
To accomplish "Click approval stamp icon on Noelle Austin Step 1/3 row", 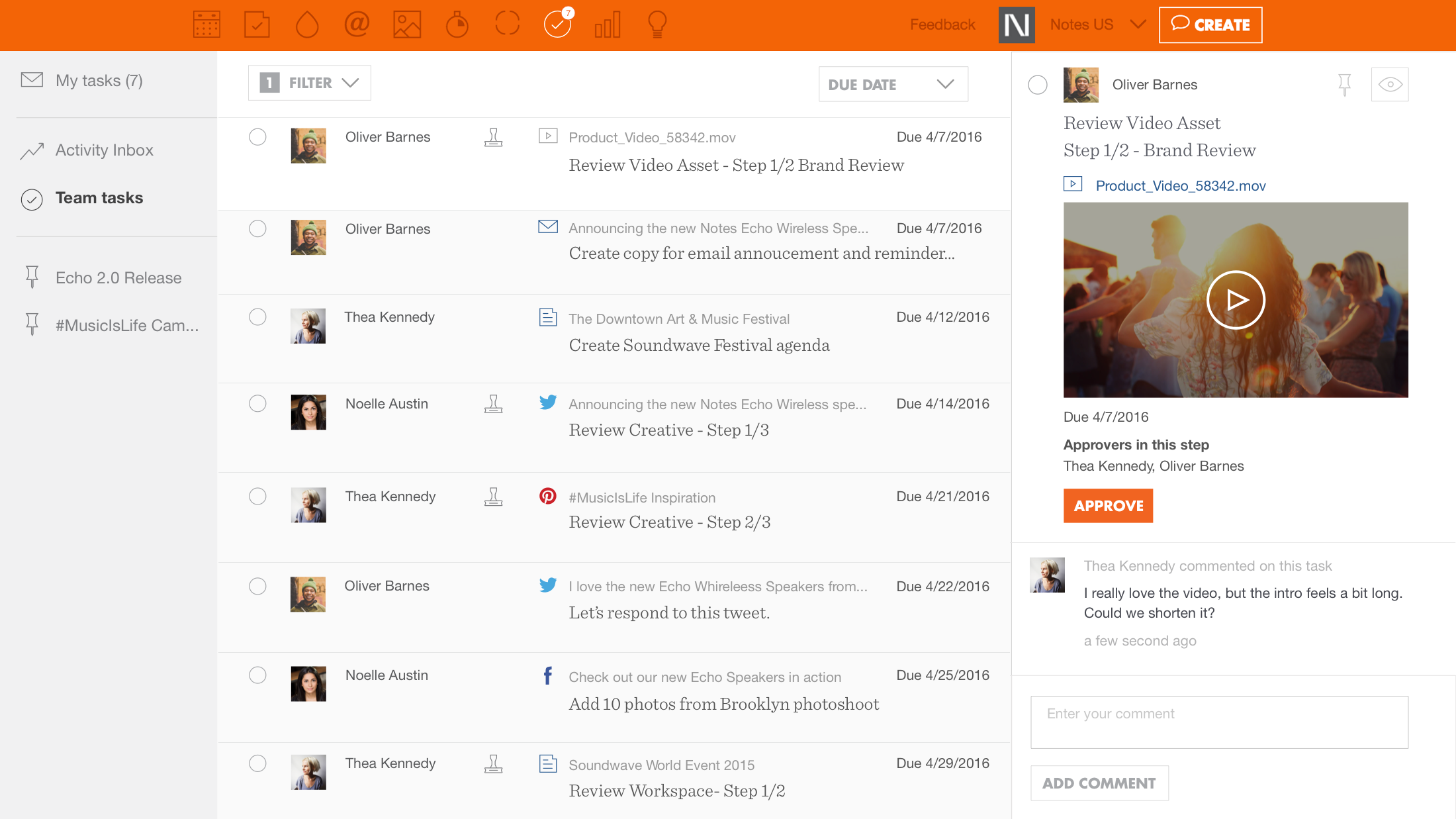I will coord(493,404).
